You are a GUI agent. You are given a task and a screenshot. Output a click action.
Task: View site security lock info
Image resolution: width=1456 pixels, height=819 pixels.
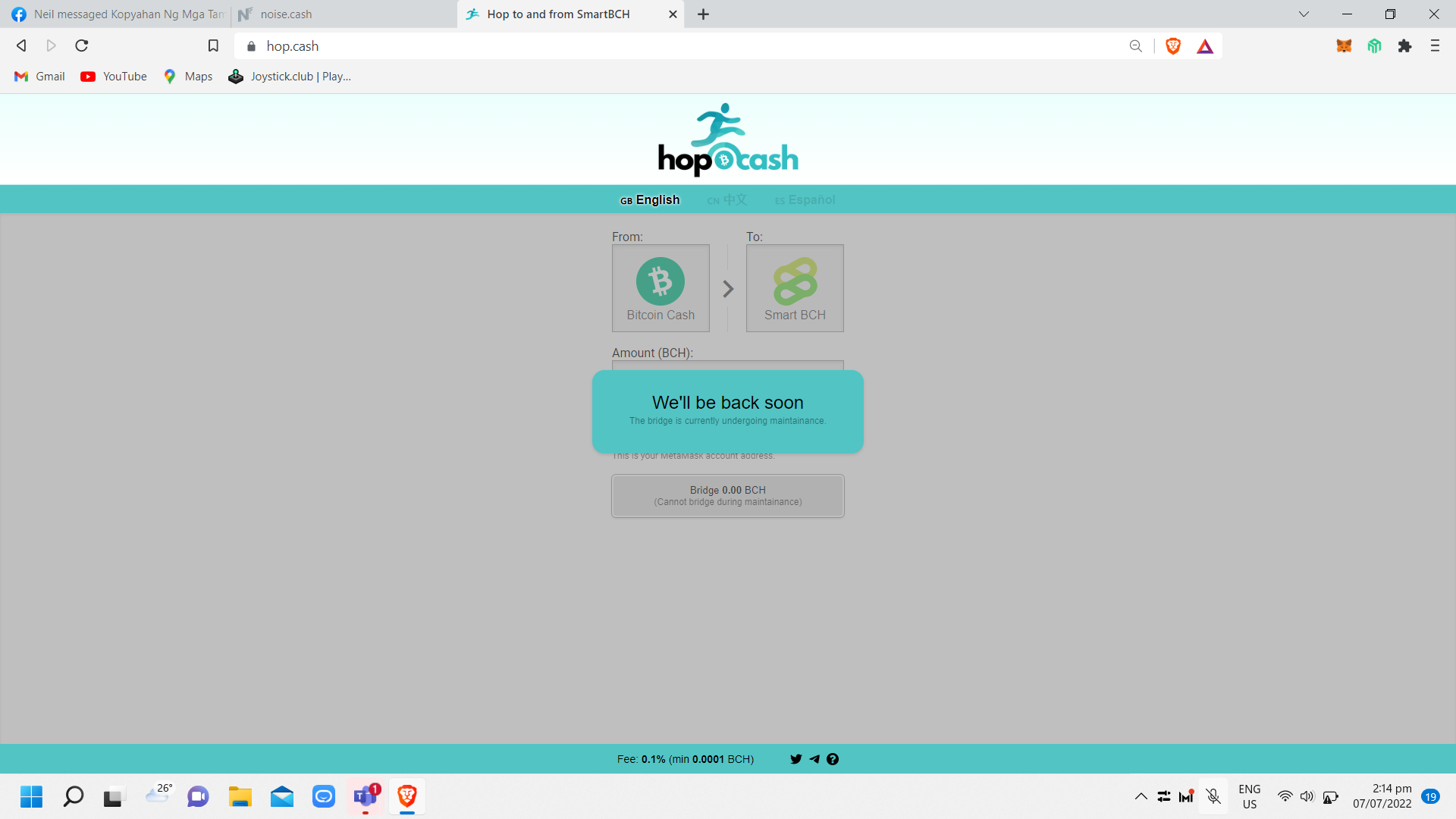pyautogui.click(x=252, y=46)
